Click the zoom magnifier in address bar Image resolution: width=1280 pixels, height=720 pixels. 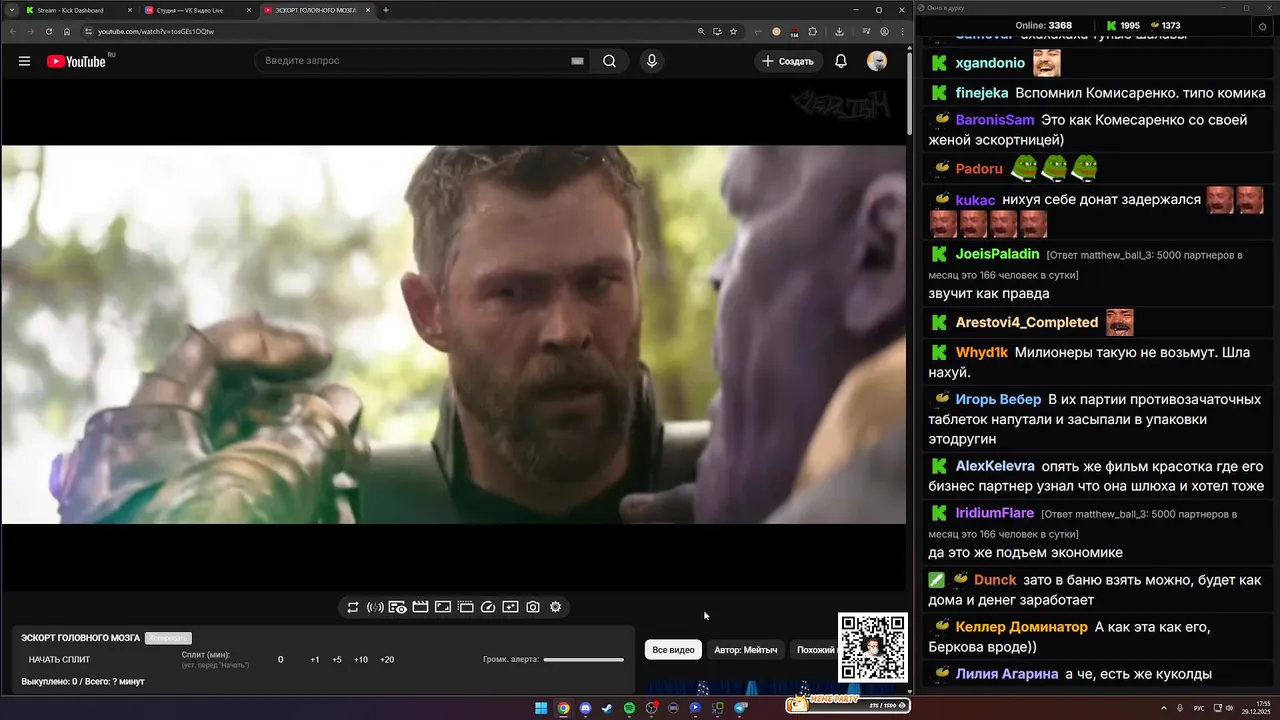coord(701,31)
